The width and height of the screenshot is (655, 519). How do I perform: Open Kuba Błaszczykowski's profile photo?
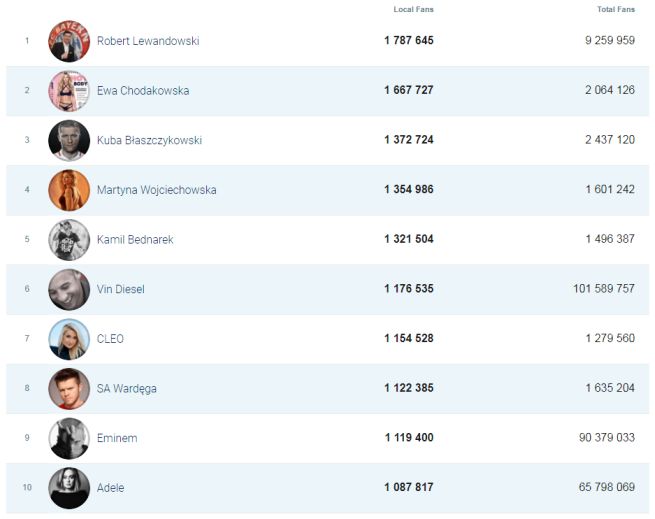tap(69, 140)
